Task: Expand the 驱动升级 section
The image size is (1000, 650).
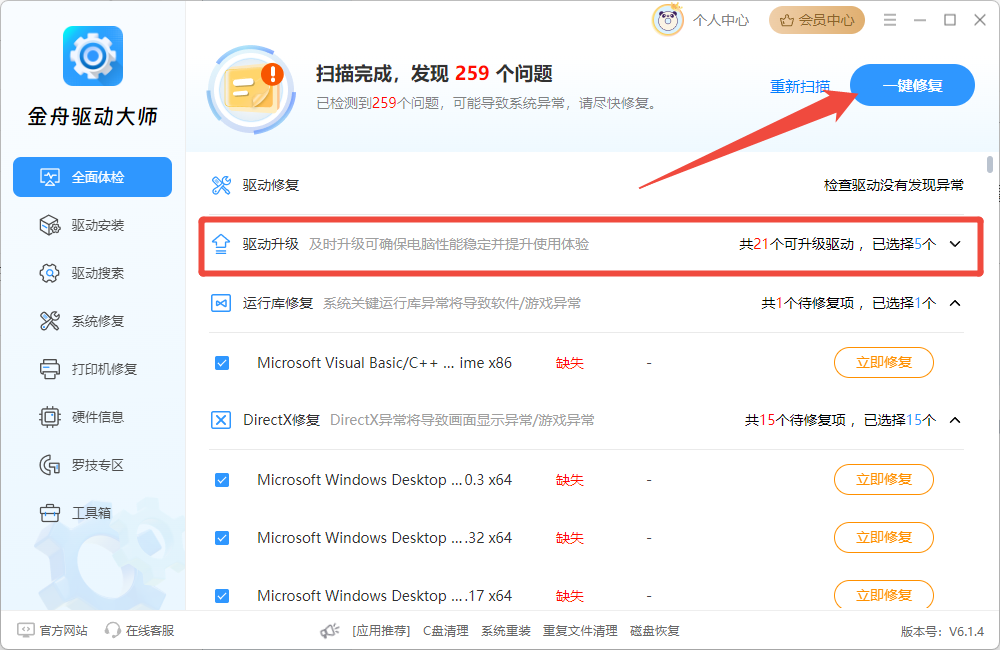Action: [x=954, y=243]
